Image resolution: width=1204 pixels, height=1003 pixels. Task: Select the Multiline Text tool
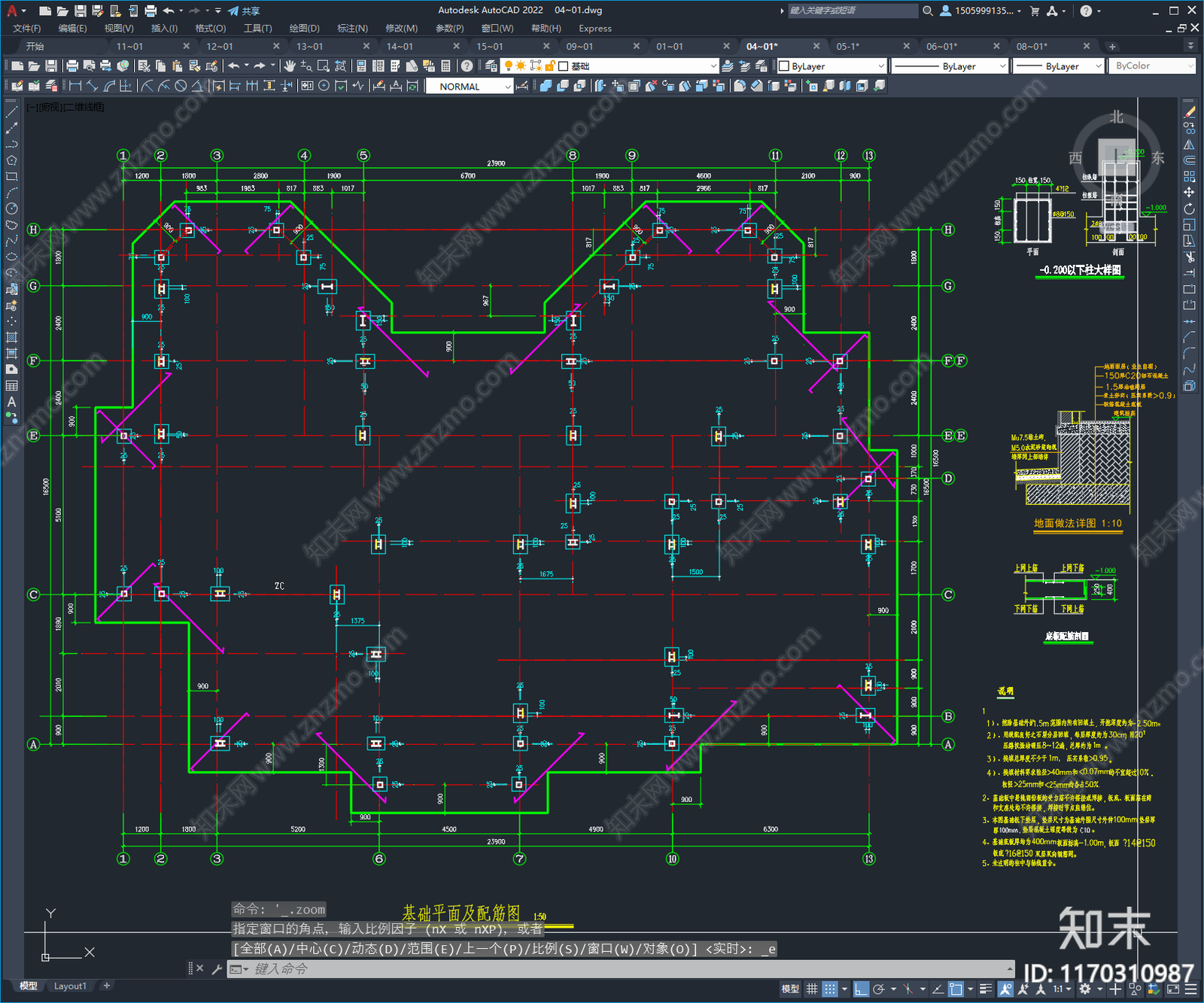click(x=11, y=402)
